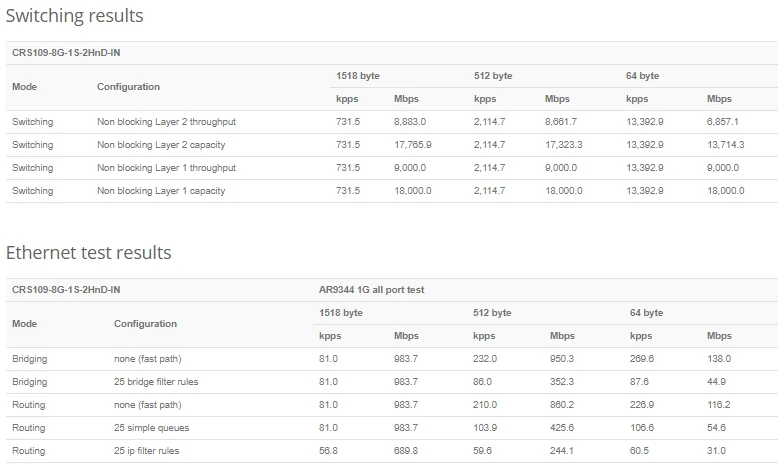Screen dimensions: 778x464
Task: Click the Non blocking Layer 1 throughput cell
Action: [x=166, y=168]
